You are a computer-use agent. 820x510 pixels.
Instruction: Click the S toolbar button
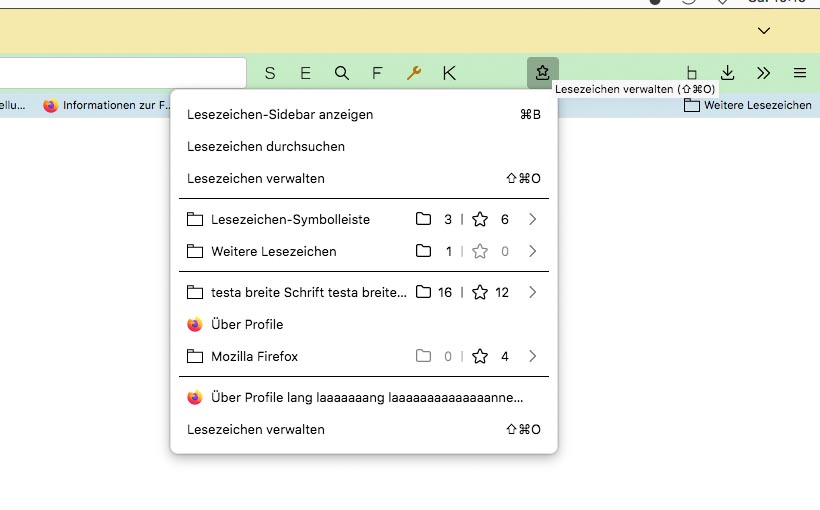[270, 72]
